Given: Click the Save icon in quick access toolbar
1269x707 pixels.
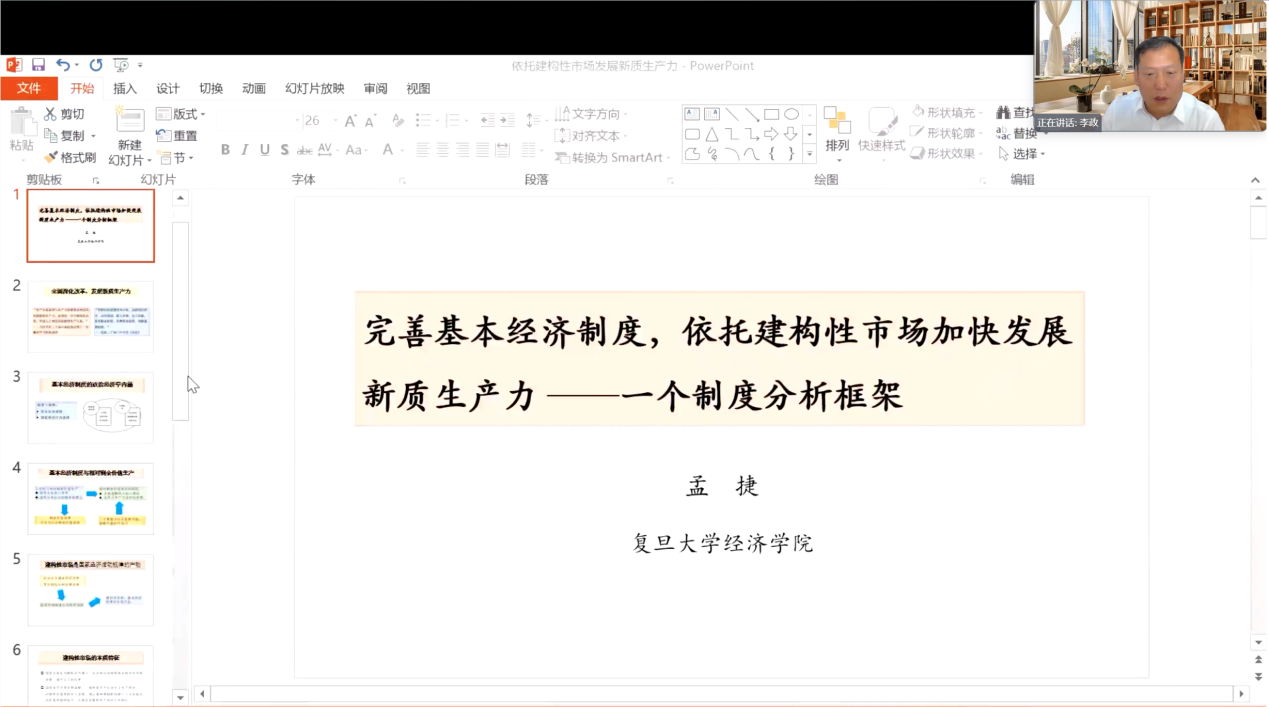Looking at the screenshot, I should [x=38, y=65].
